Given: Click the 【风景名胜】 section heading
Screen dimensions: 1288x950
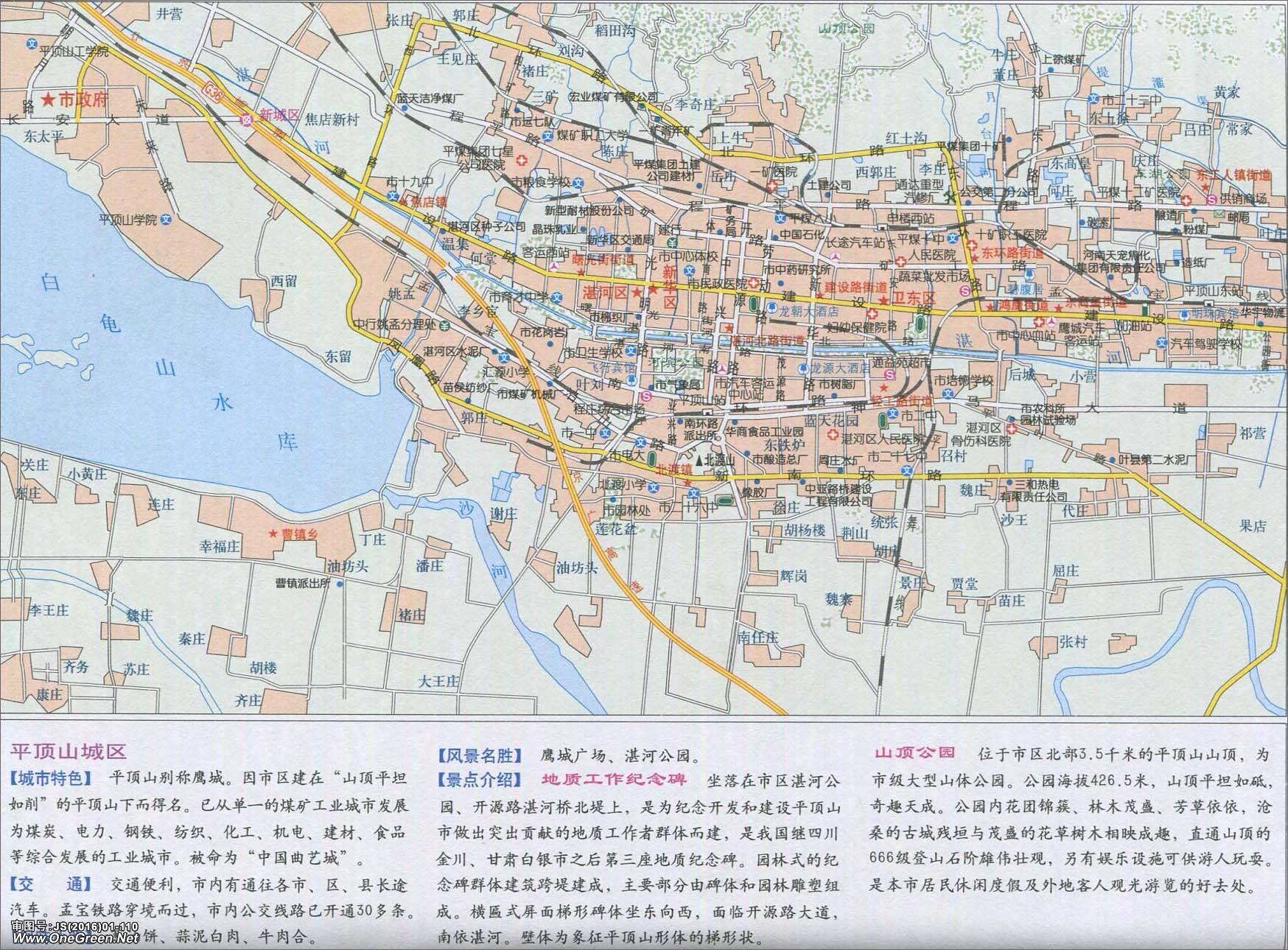Looking at the screenshot, I should tap(480, 755).
